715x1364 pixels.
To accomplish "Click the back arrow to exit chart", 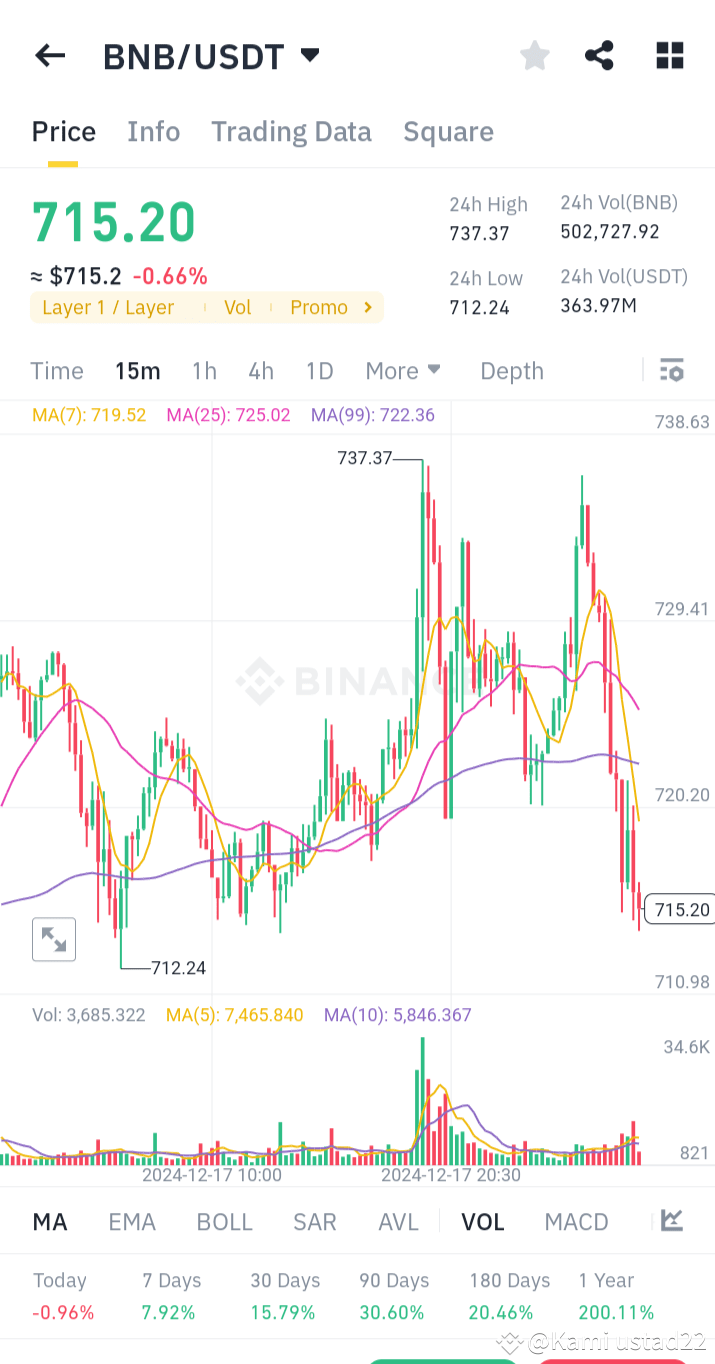I will [49, 55].
